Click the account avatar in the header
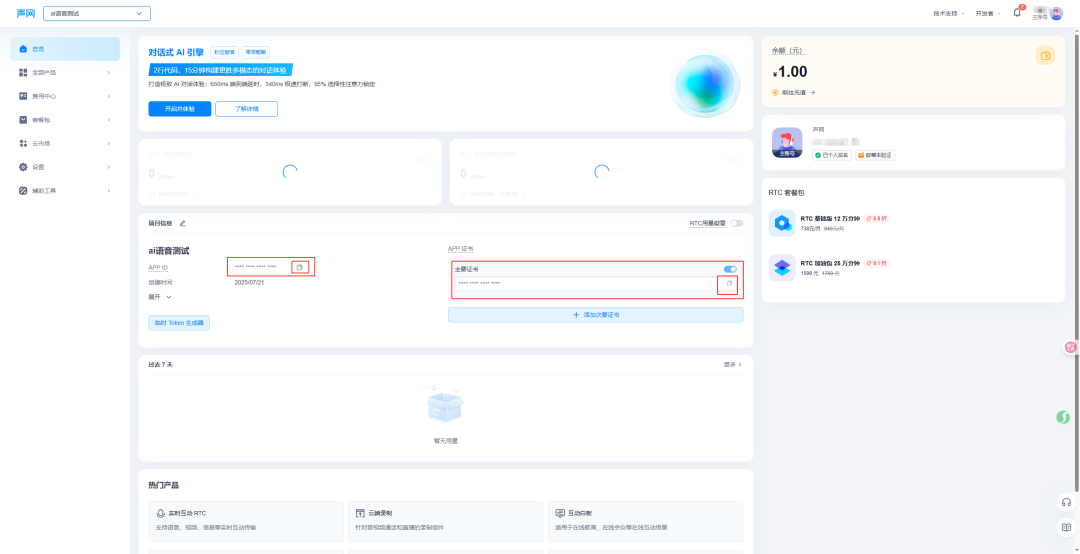The width and height of the screenshot is (1080, 554). tap(1056, 13)
